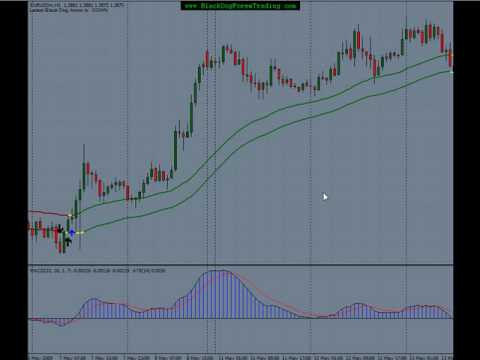480x360 pixels.
Task: Select the MACD indicator label in the lower pane
Action: (x=98, y=271)
